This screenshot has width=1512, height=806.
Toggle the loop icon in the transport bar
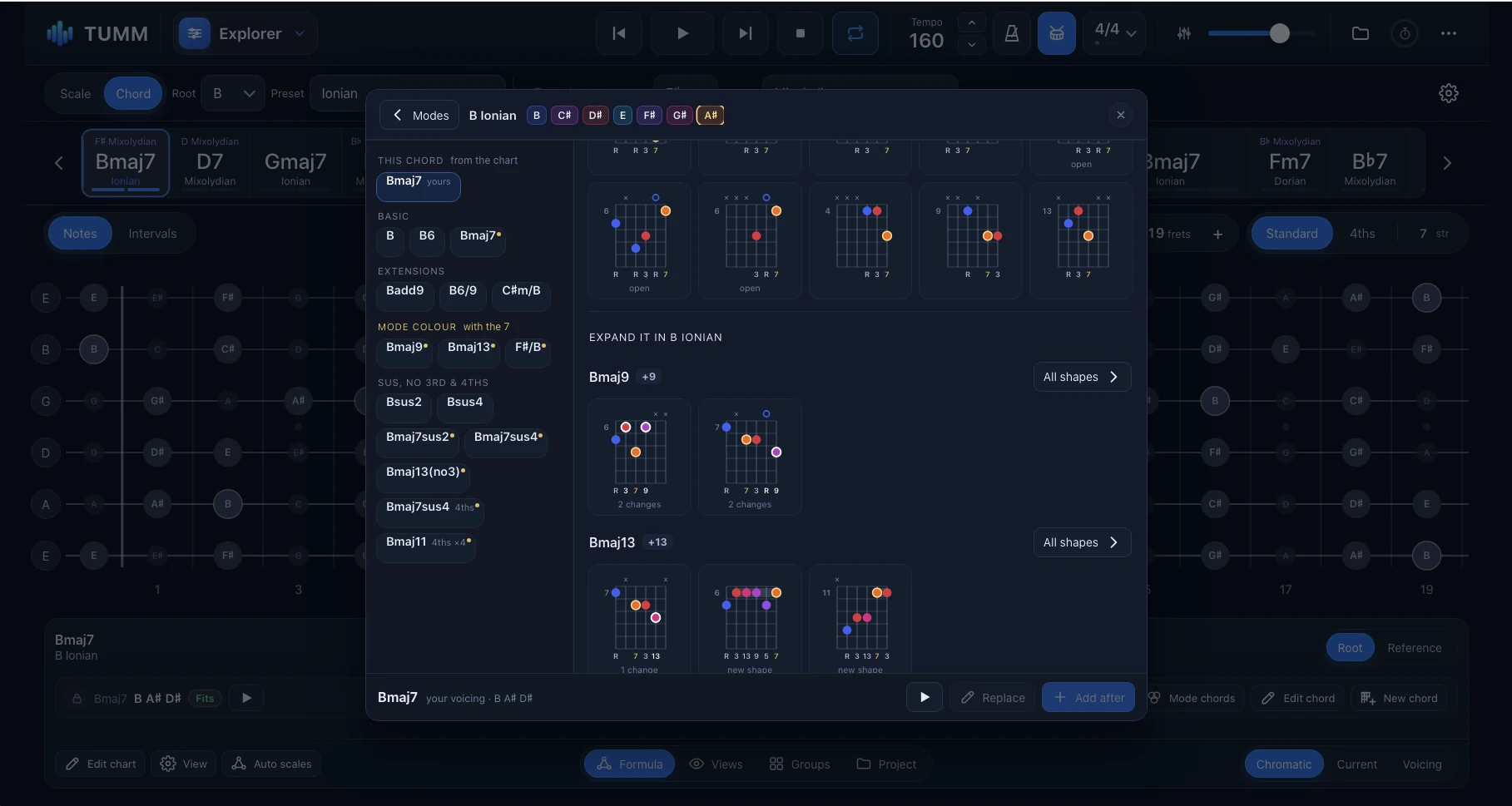tap(855, 33)
